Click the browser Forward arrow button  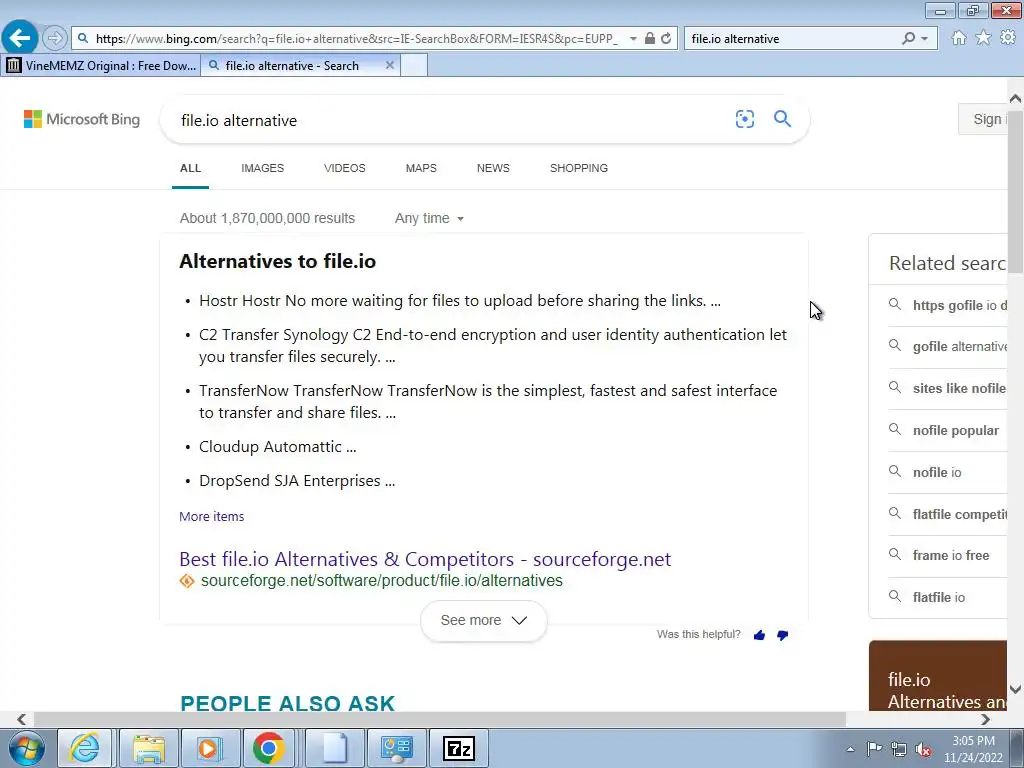55,38
